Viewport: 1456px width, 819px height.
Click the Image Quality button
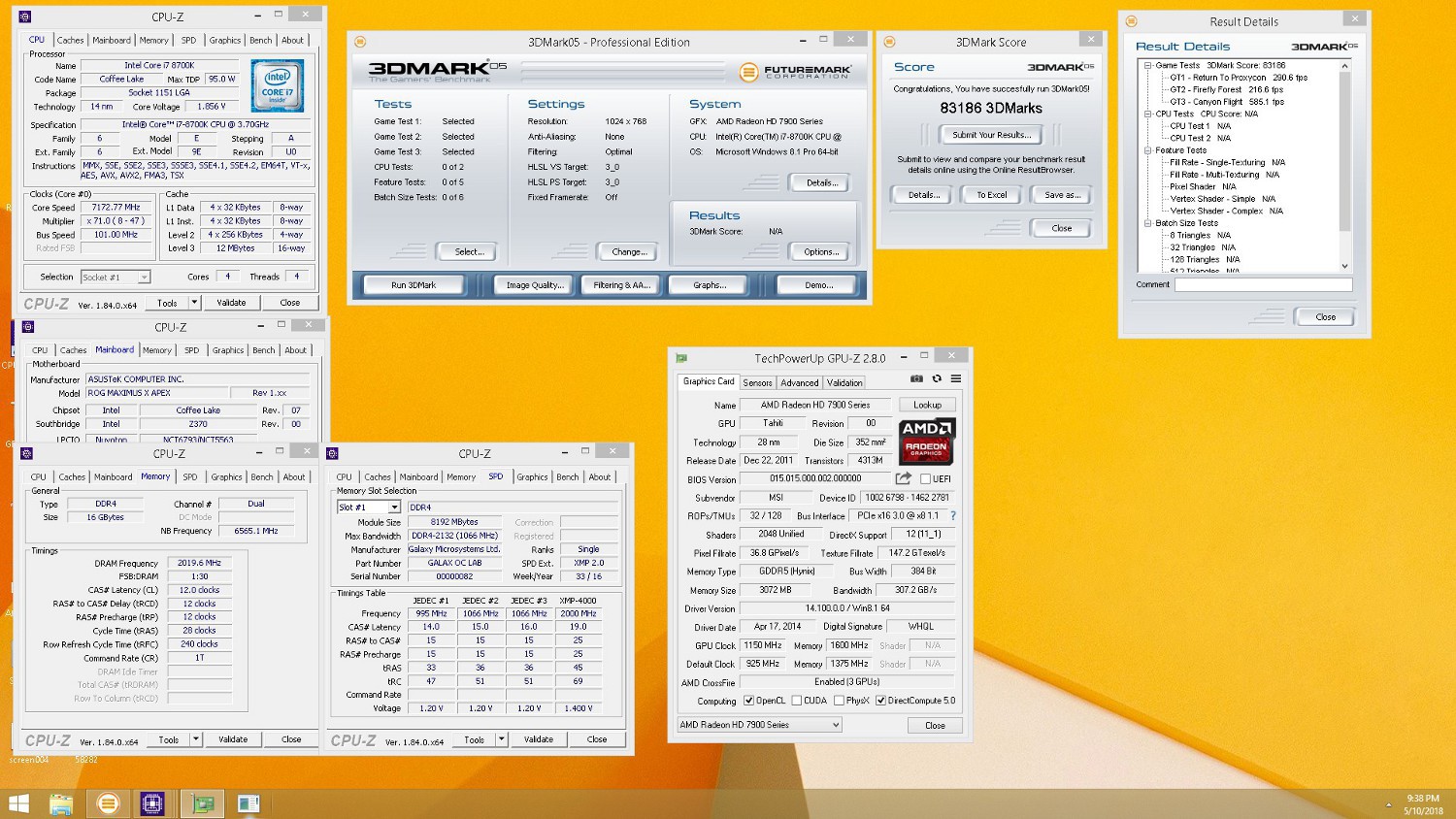point(535,285)
